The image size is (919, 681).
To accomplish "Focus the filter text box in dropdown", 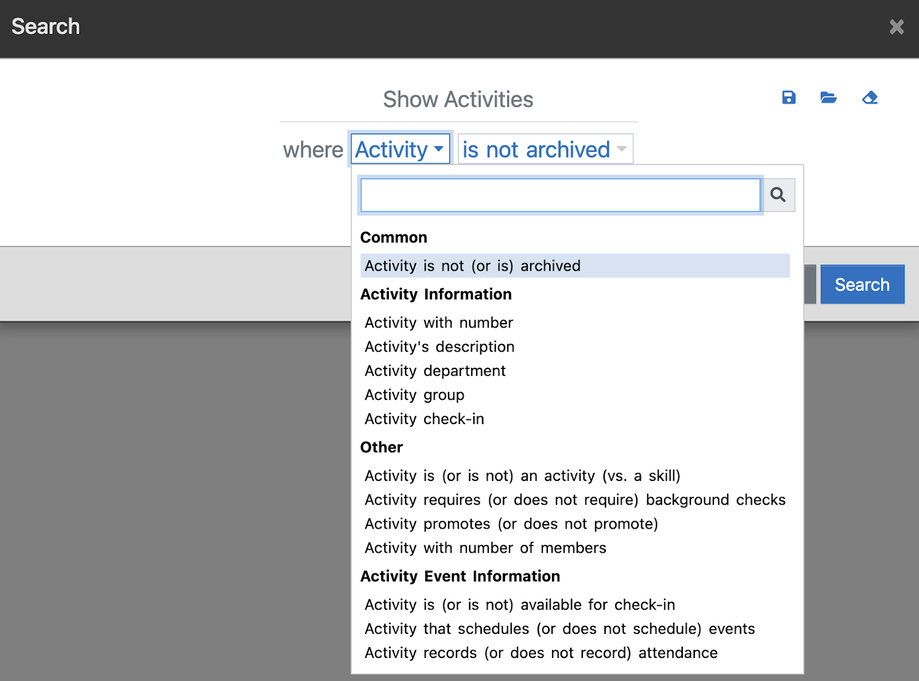I will coord(560,195).
